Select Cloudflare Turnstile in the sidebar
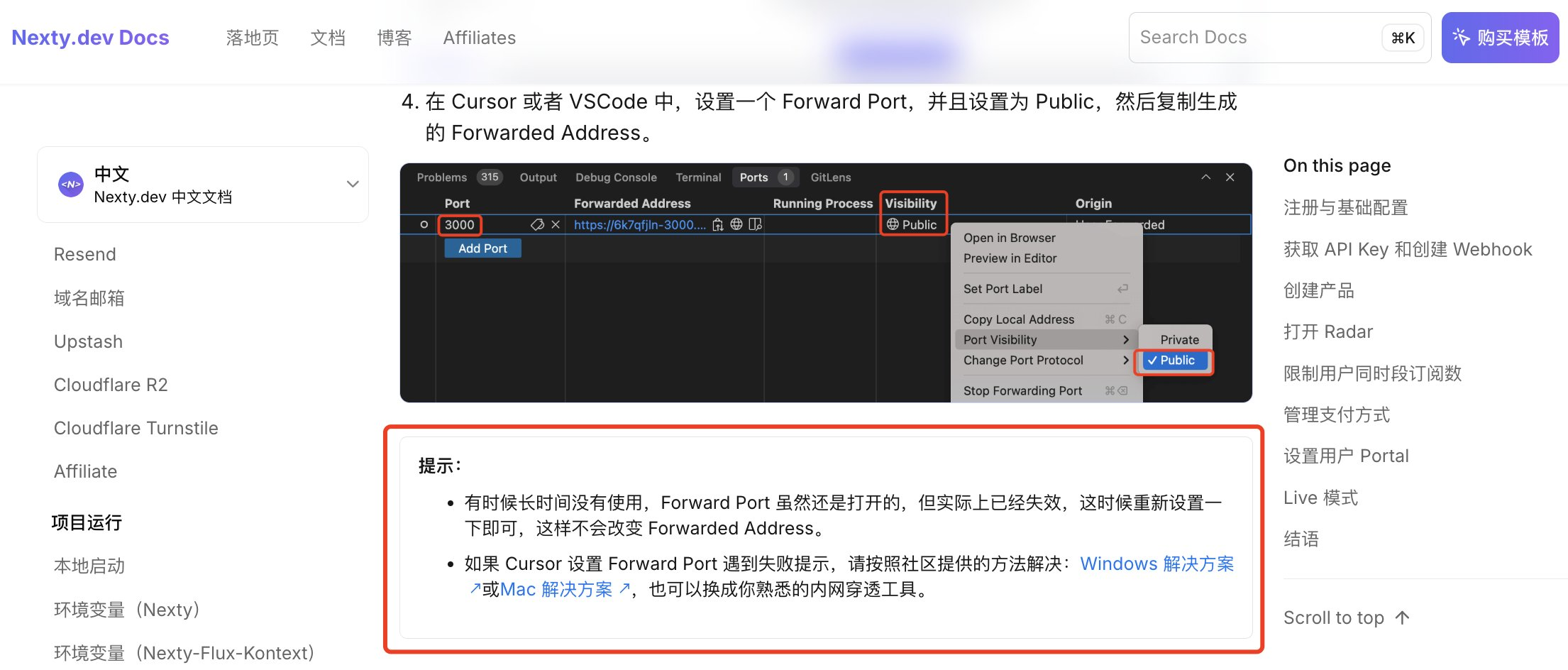 (x=136, y=428)
